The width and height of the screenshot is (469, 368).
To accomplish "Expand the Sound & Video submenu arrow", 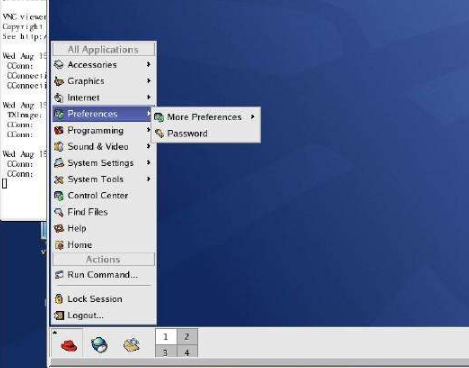I will 148,146.
